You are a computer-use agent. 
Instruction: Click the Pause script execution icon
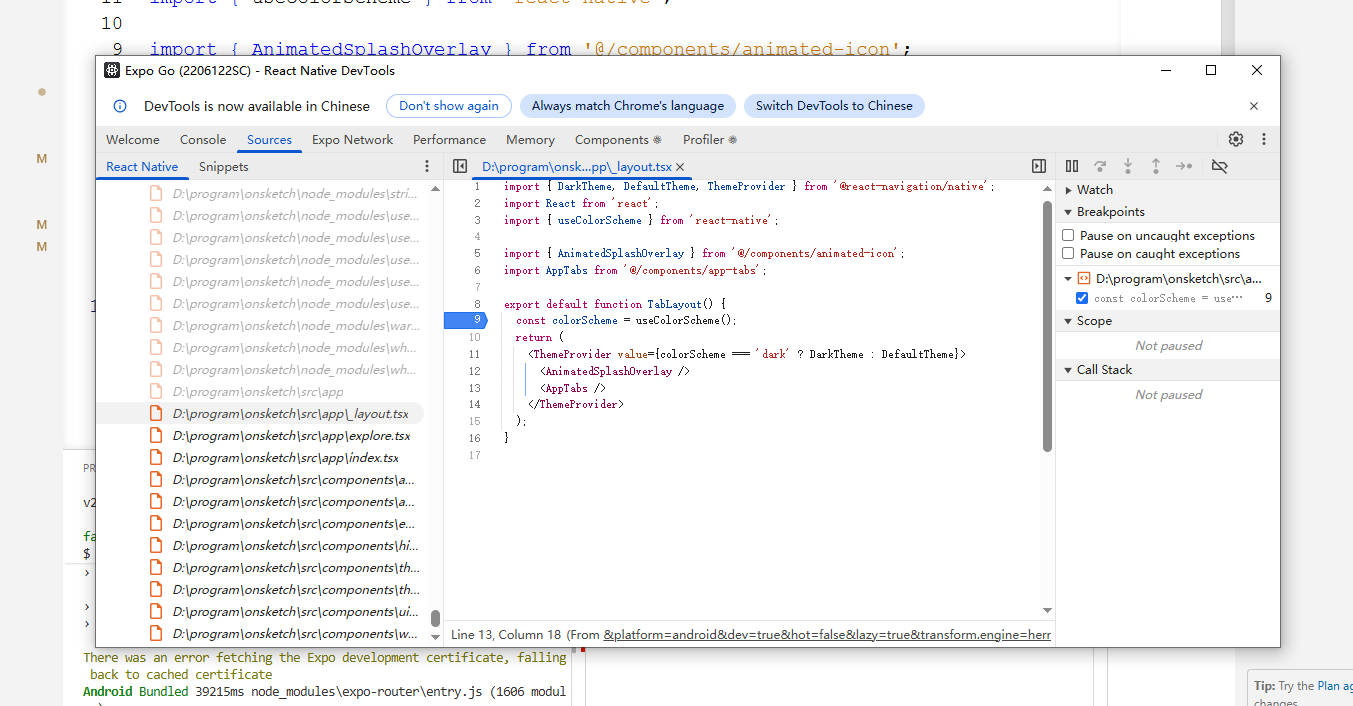pos(1071,166)
